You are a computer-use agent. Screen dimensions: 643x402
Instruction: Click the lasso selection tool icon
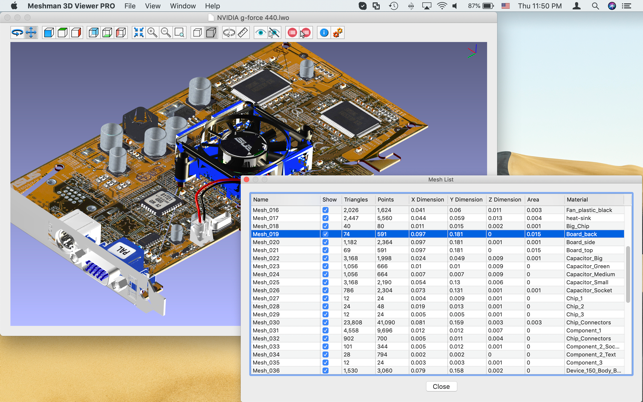(229, 33)
